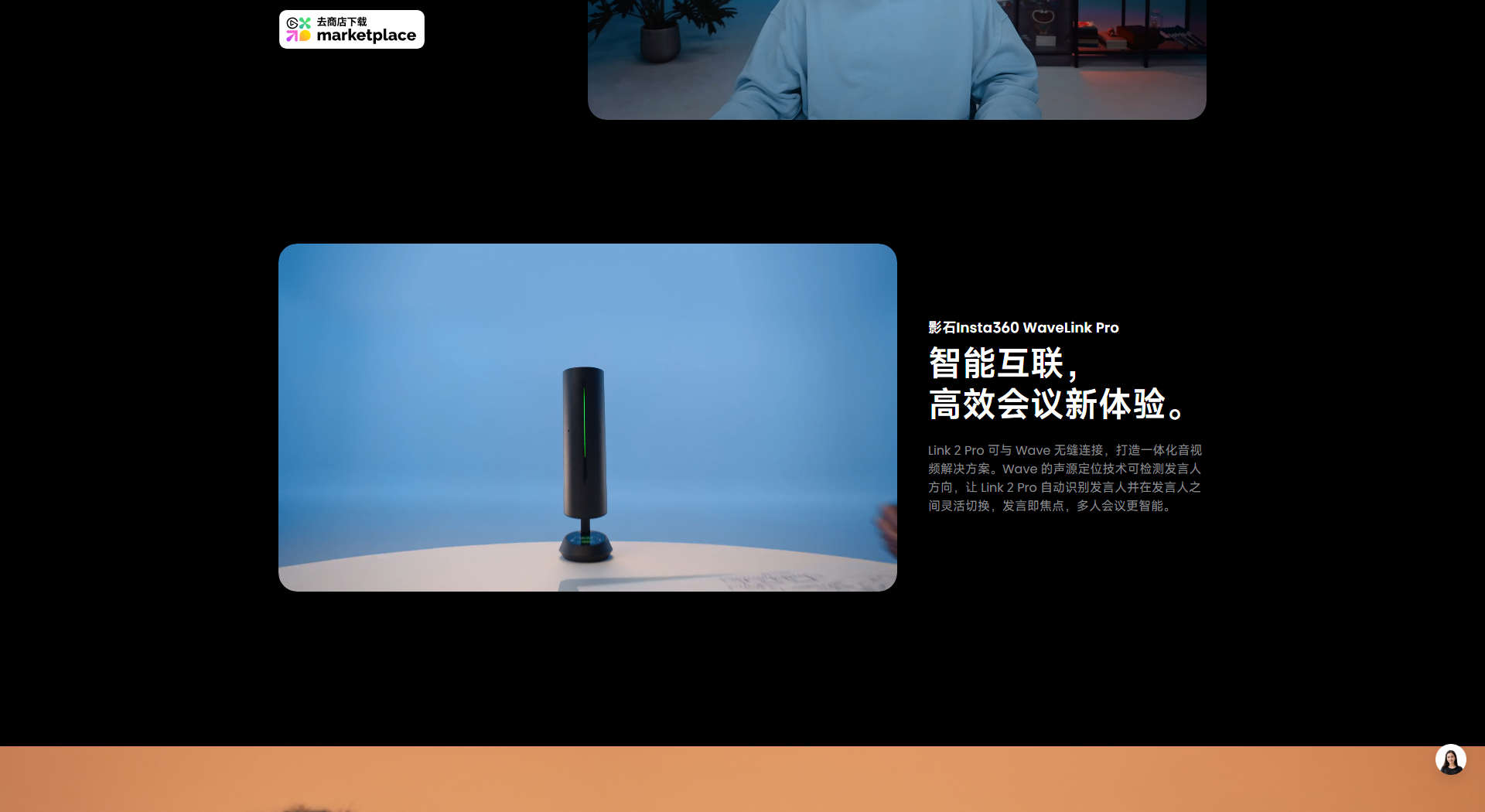Click the heading '高效会议新体验。'
1485x812 pixels.
point(1057,404)
